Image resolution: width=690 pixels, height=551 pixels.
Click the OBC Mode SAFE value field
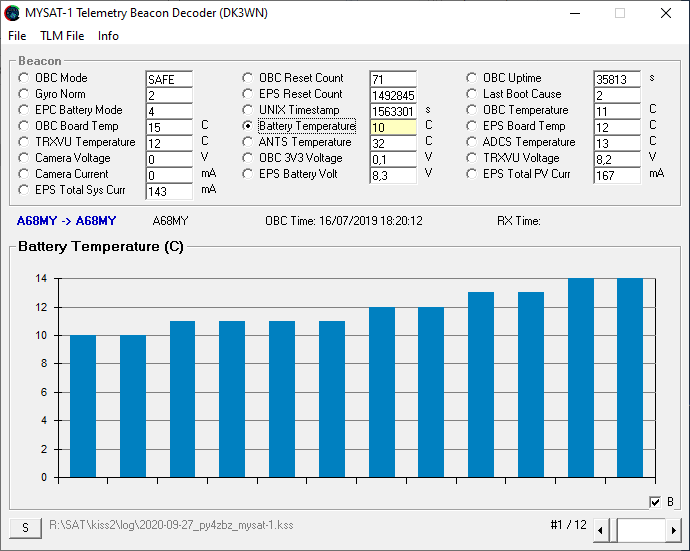click(x=168, y=79)
